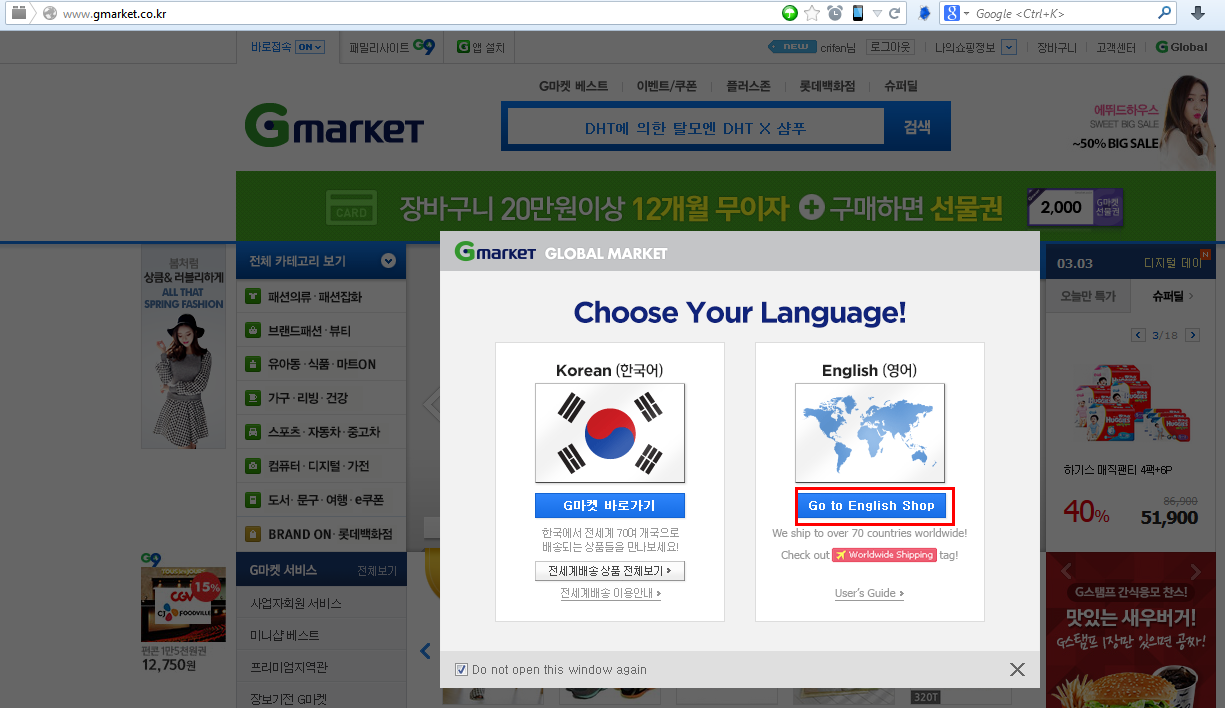Click the blue left carousel arrow below the category list
Image resolution: width=1225 pixels, height=708 pixels.
[424, 651]
